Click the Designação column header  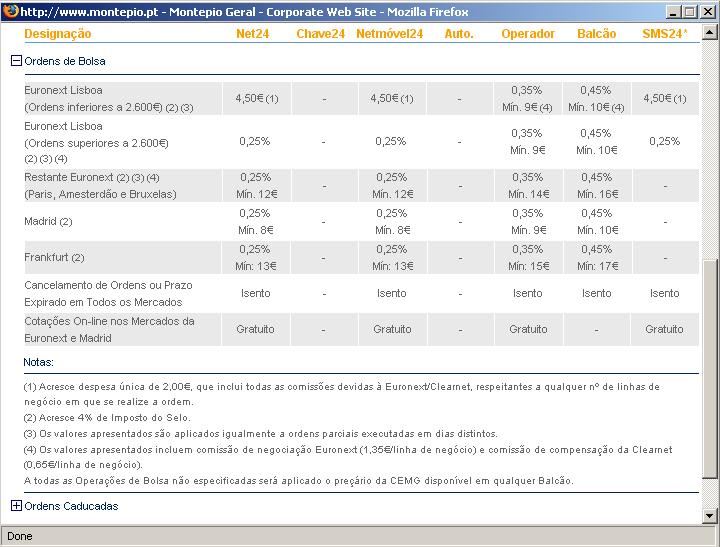57,34
